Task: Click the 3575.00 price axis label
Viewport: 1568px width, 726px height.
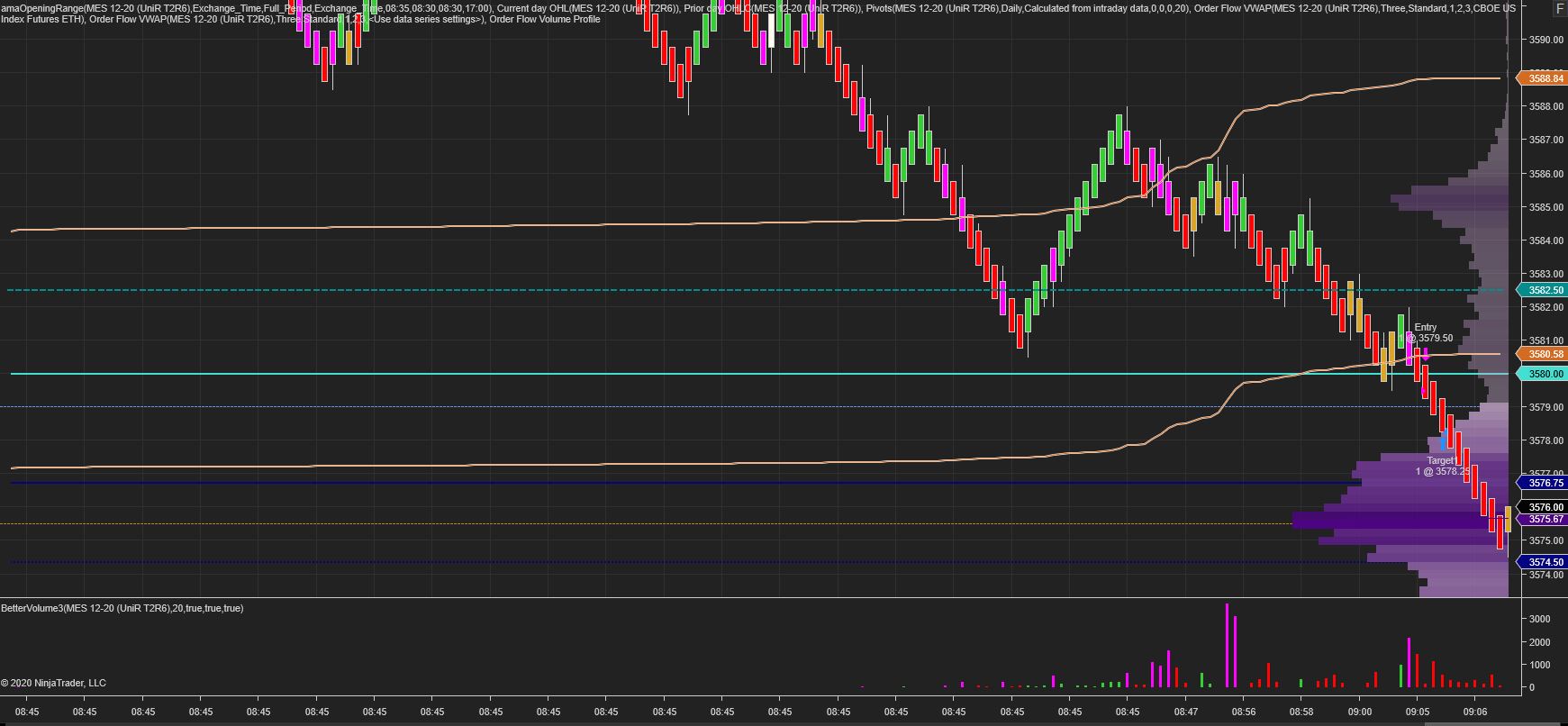Action: 1545,540
